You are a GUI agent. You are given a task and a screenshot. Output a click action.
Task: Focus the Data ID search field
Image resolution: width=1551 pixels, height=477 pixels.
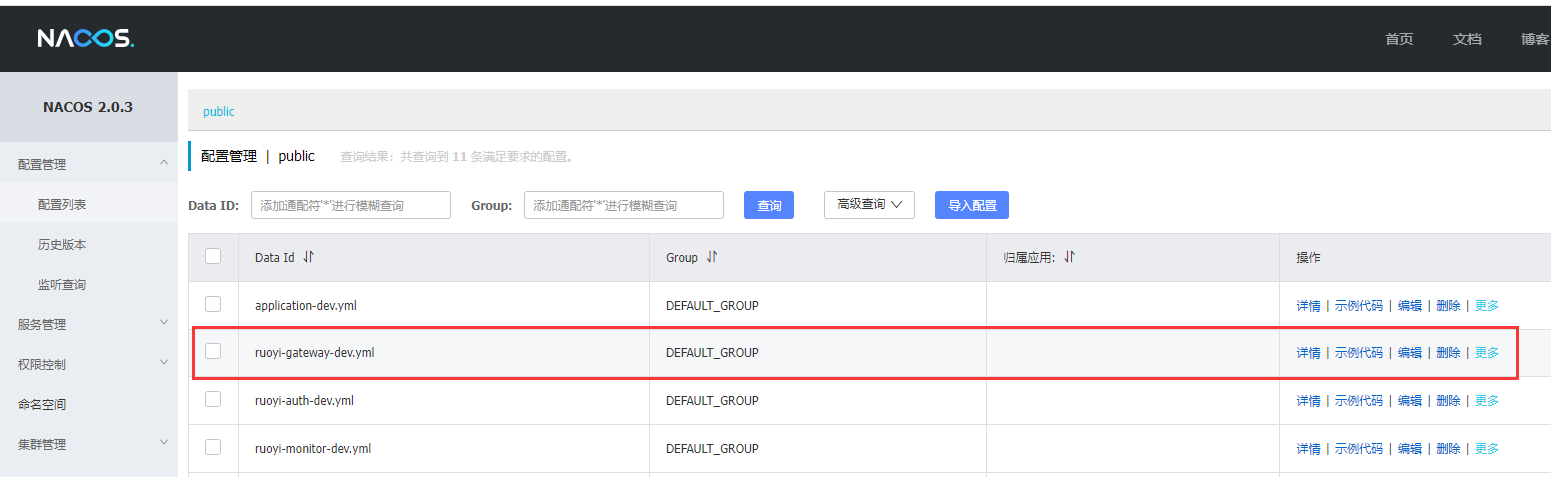click(x=351, y=205)
